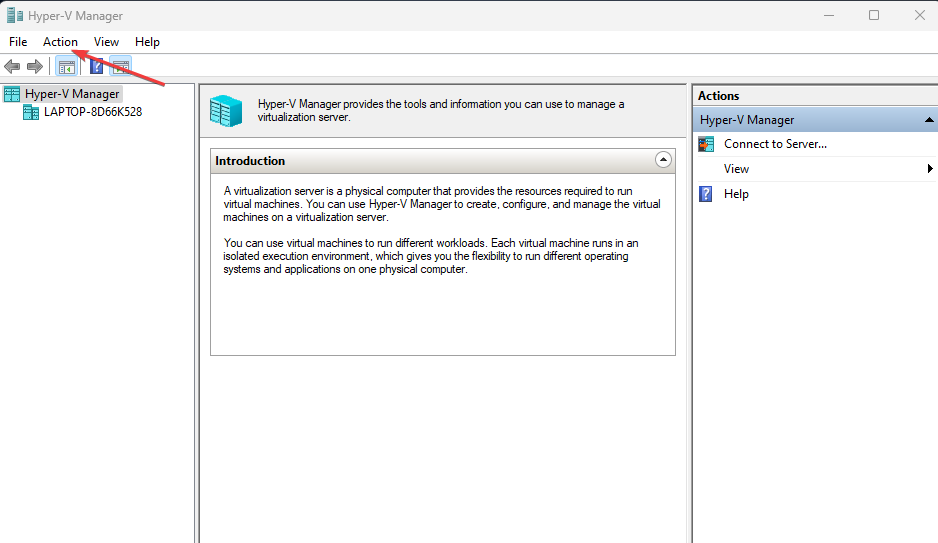Viewport: 938px width, 543px height.
Task: Click the large server icon in banner
Action: [226, 111]
